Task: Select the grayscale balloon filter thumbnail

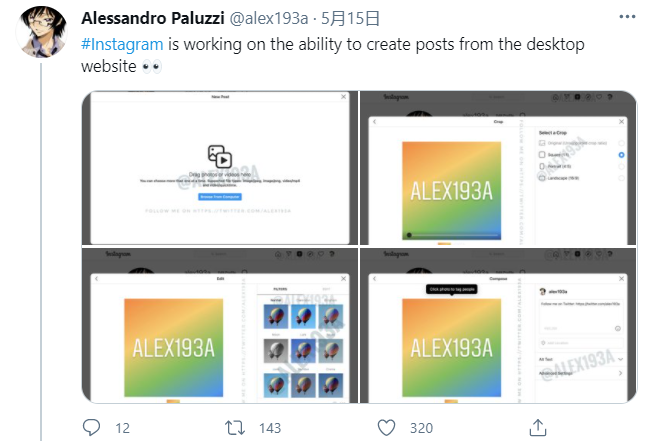Action: (x=276, y=350)
